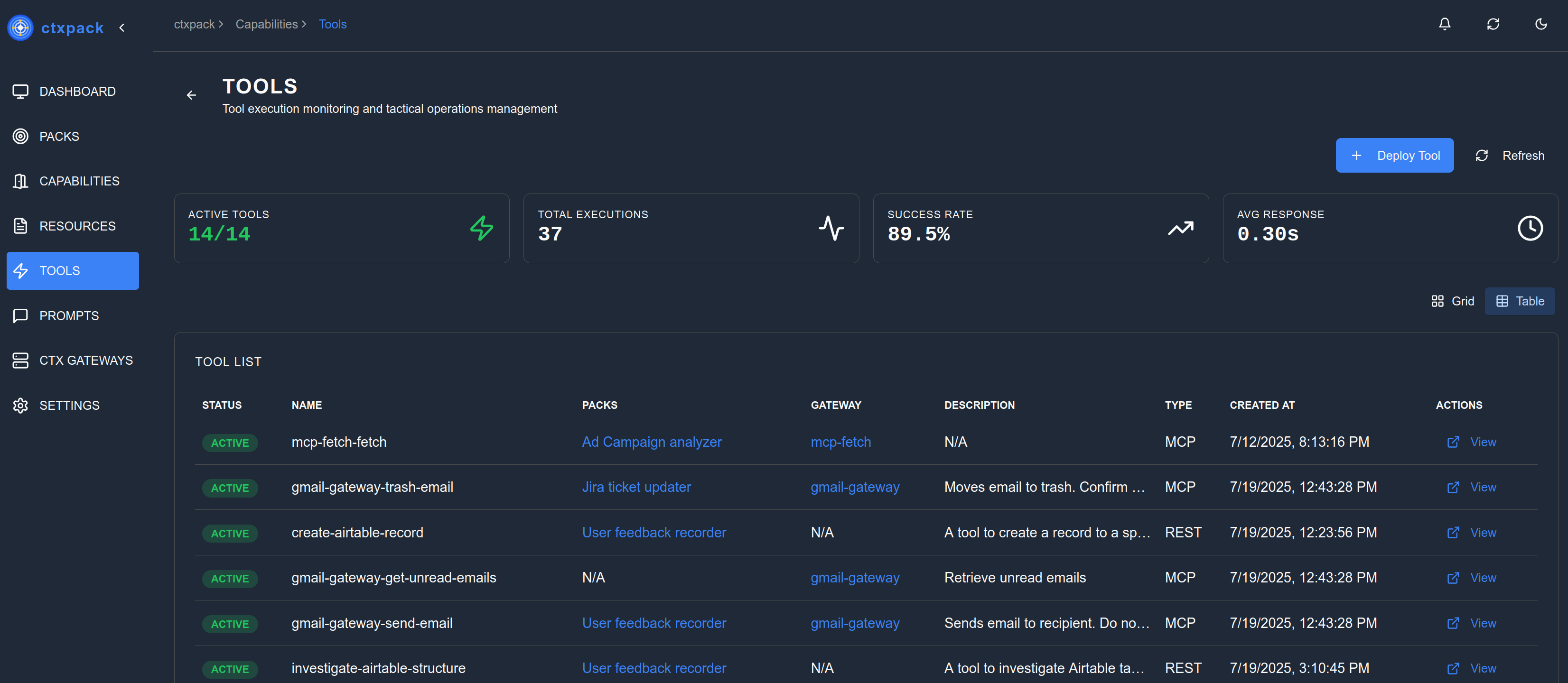Navigate to Resources in the sidebar
The image size is (1568, 683).
tap(73, 226)
